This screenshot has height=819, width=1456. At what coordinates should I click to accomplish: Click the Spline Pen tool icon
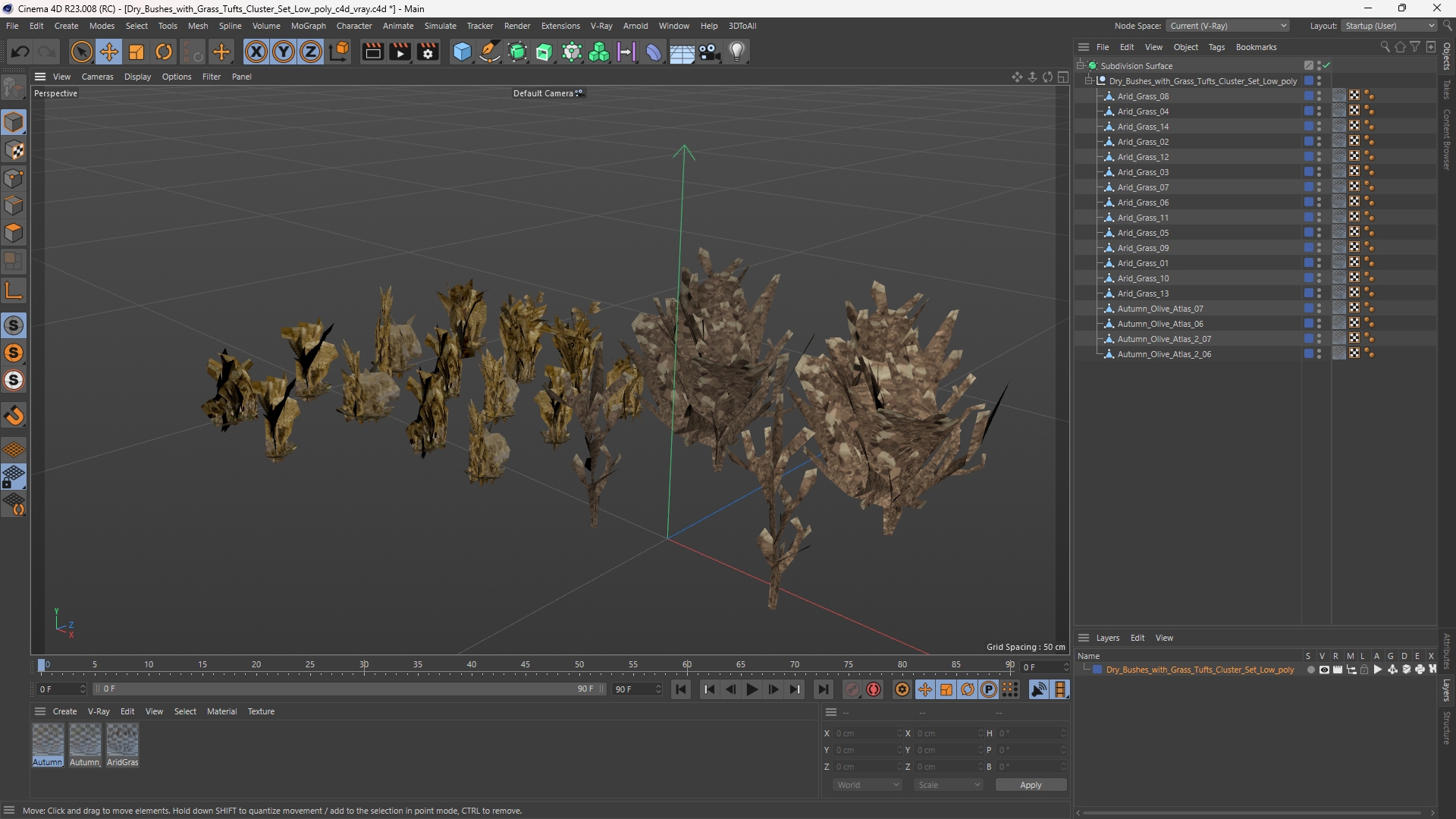coord(490,52)
